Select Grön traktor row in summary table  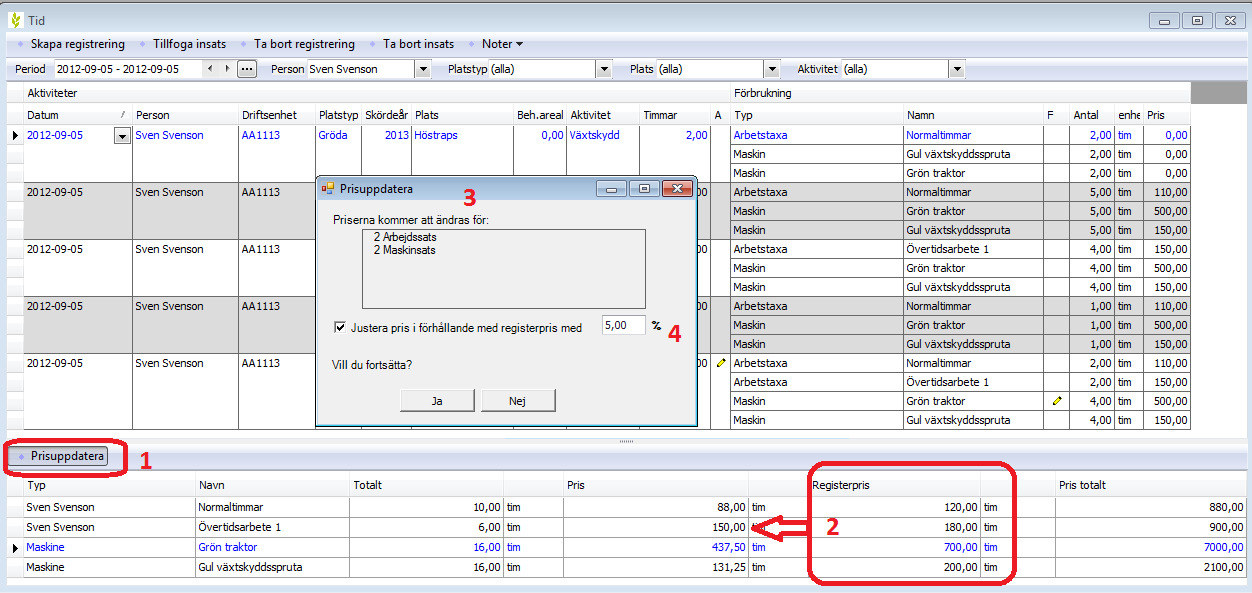coord(227,547)
